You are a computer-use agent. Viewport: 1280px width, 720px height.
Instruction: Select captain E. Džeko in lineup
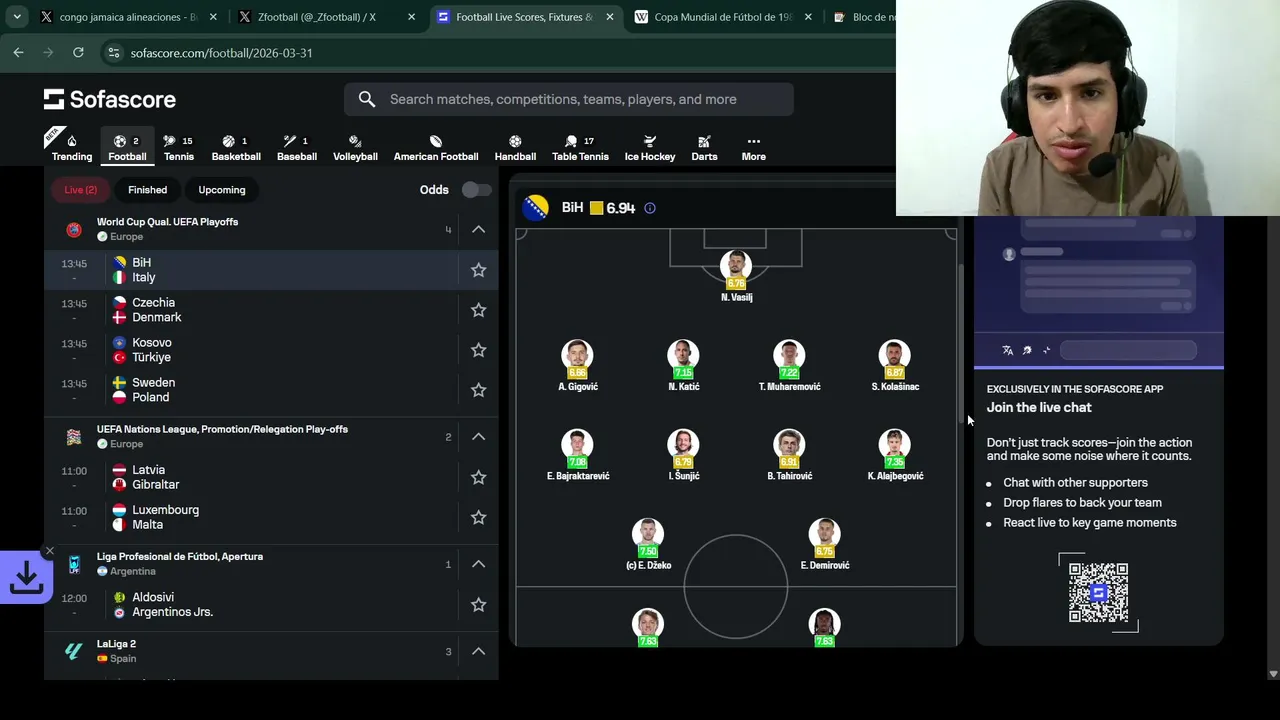(x=648, y=544)
